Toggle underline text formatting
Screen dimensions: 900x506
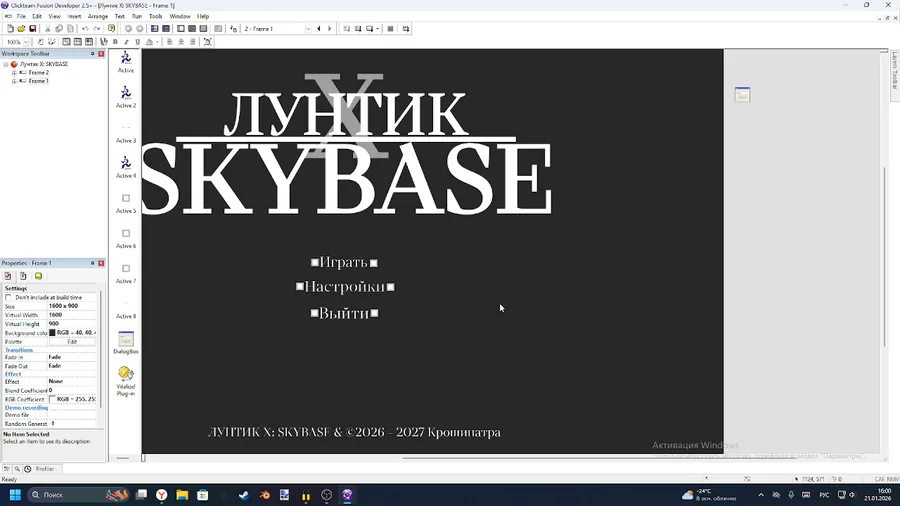point(137,42)
